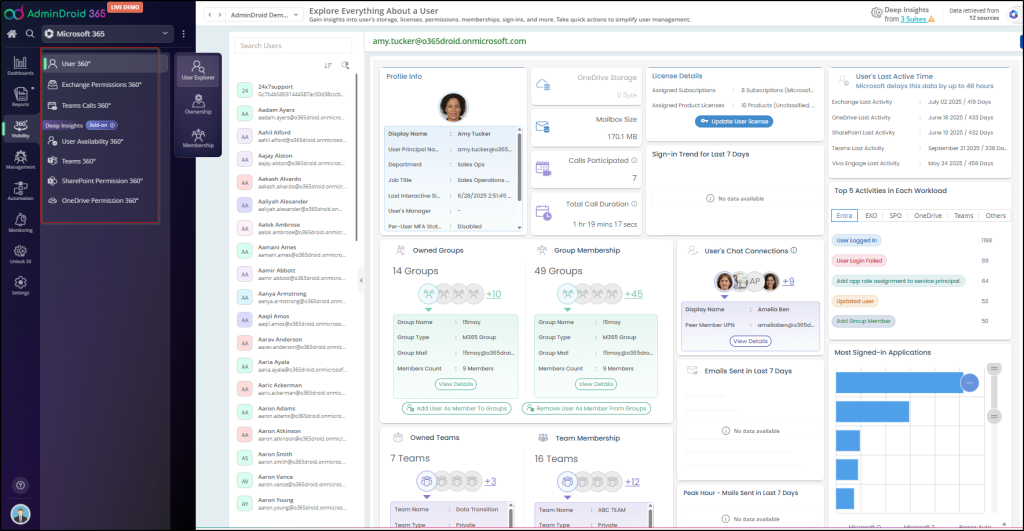Click info icon next to Total Call Duration
Screen dimensions: 1024x531
coord(634,204)
